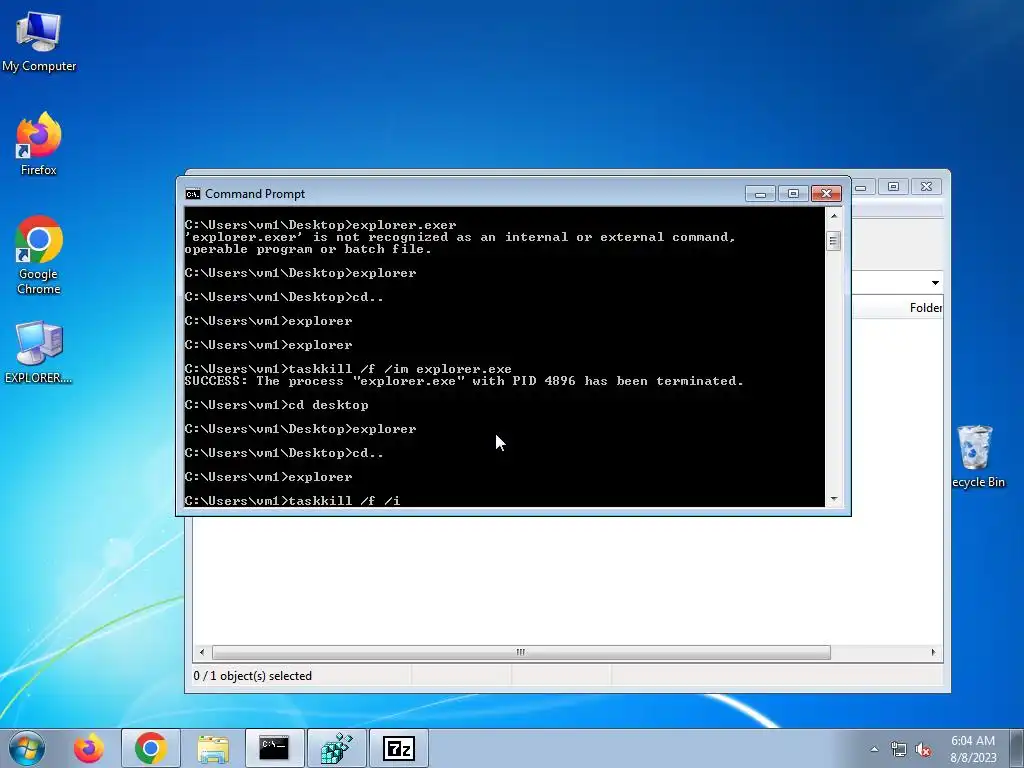The height and width of the screenshot is (768, 1024).
Task: Open the network status tray icon
Action: [899, 750]
